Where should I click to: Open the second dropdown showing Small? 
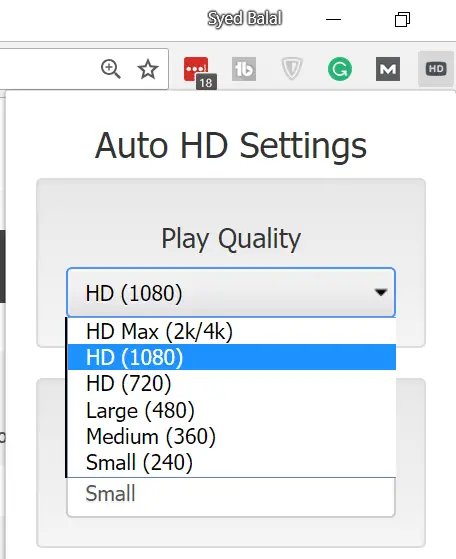pos(231,496)
